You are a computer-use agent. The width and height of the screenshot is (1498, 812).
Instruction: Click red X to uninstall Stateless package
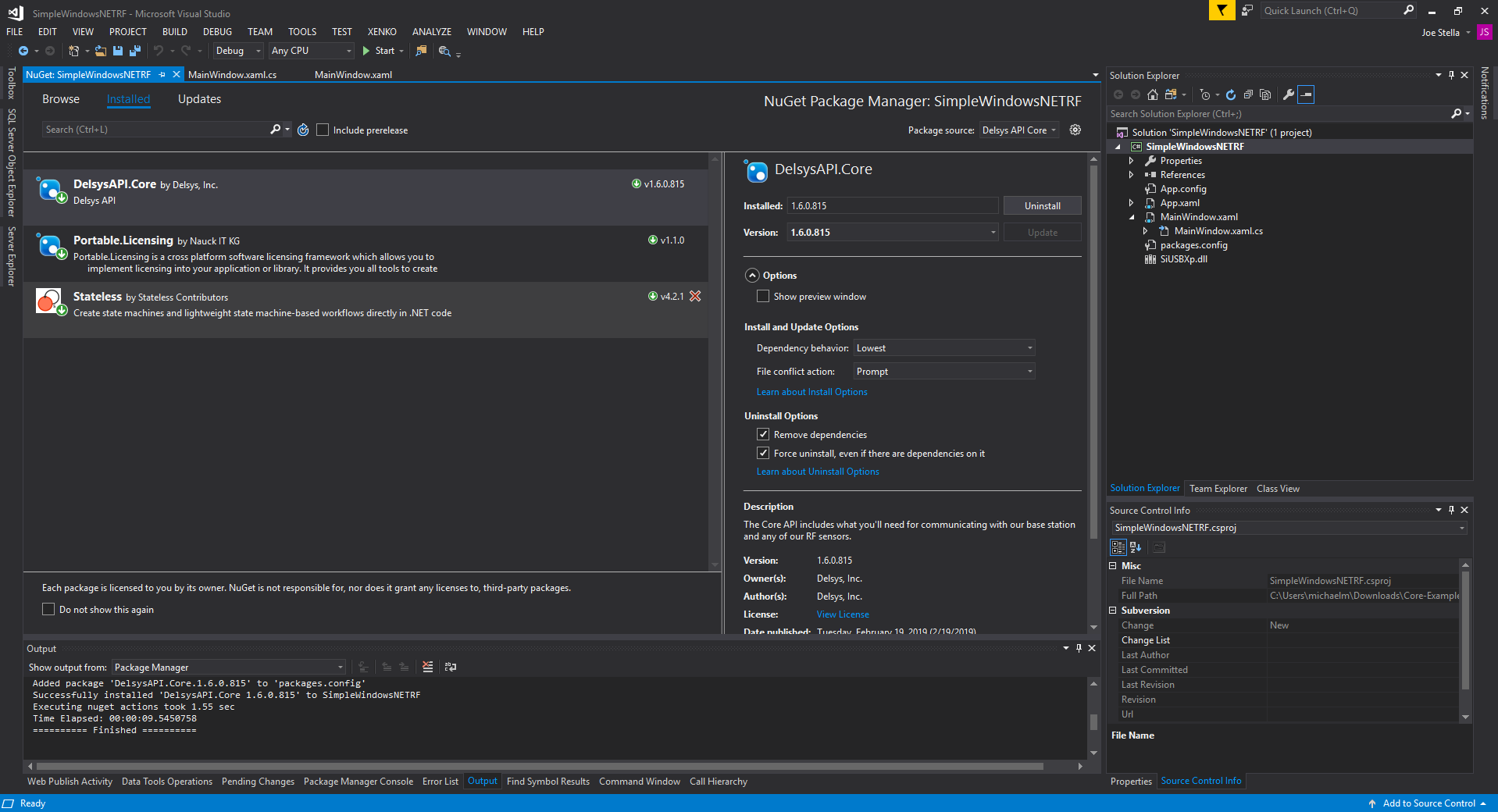click(695, 296)
